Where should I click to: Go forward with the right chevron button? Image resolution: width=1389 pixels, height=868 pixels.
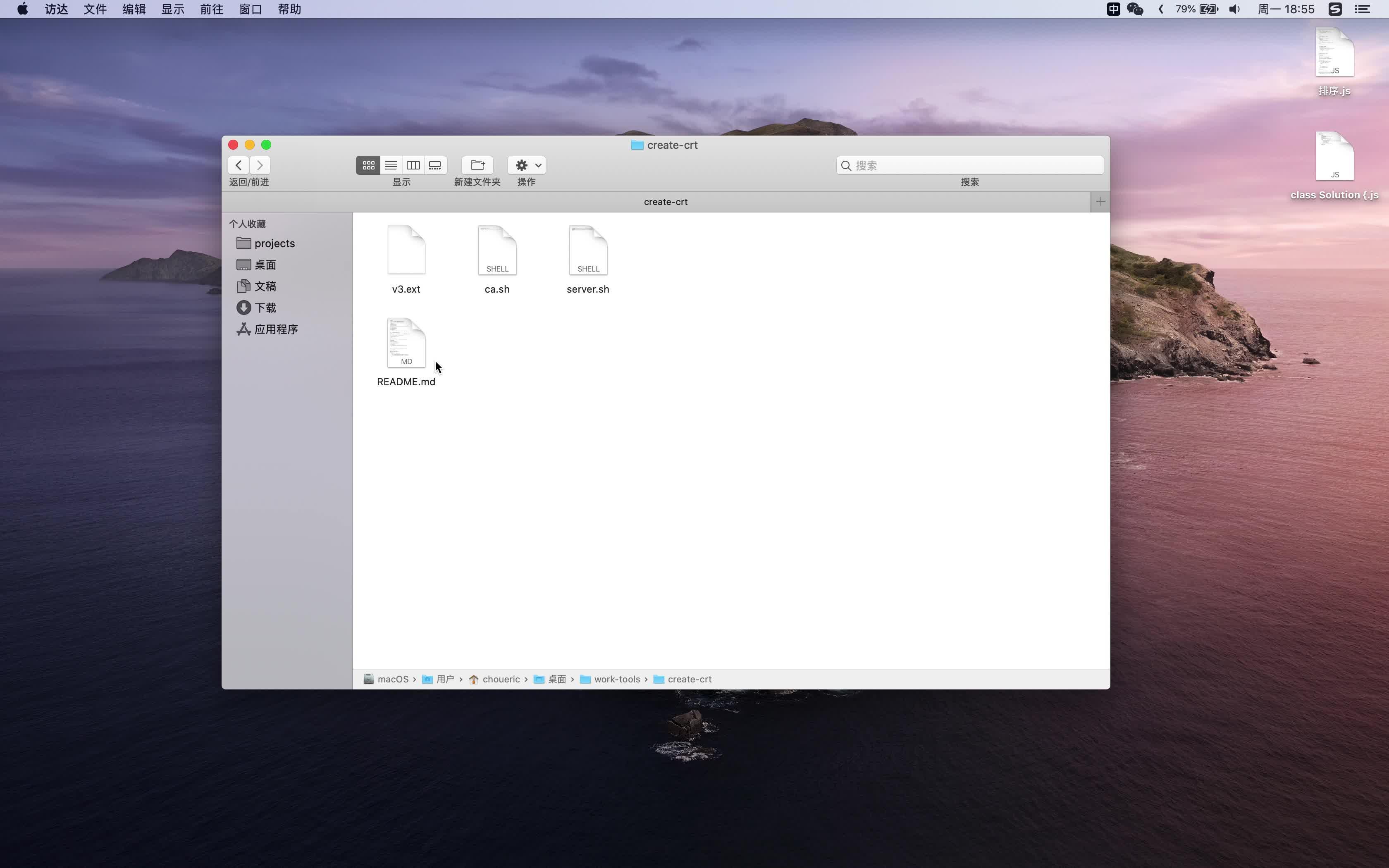point(260,165)
